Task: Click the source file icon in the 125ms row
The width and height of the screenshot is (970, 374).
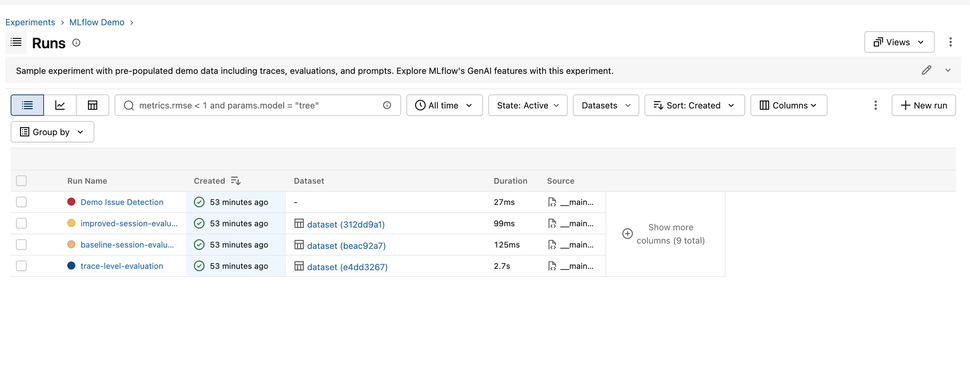Action: 552,245
